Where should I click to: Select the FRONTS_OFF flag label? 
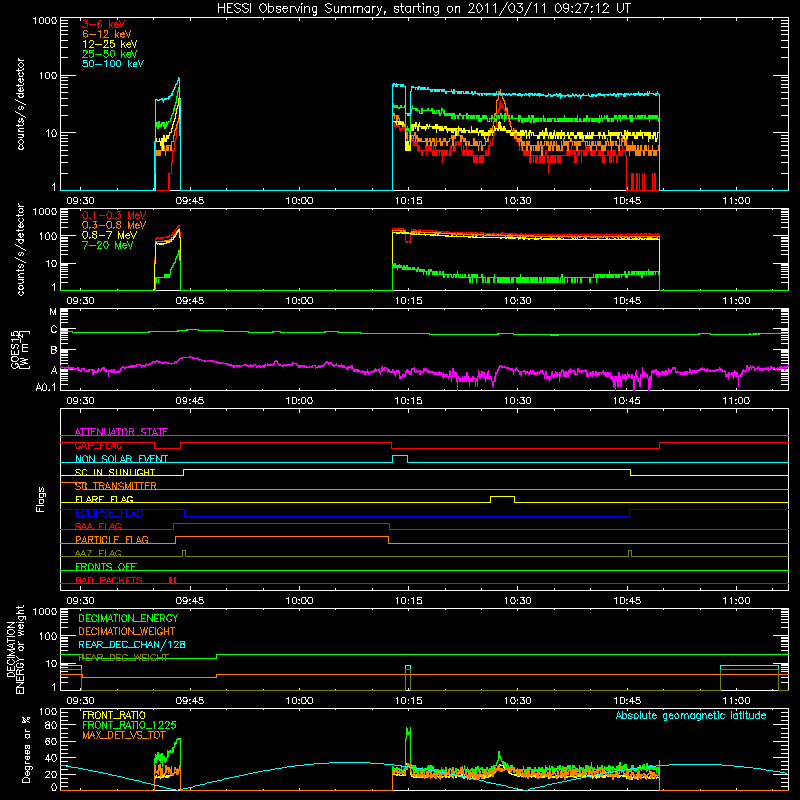(106, 567)
